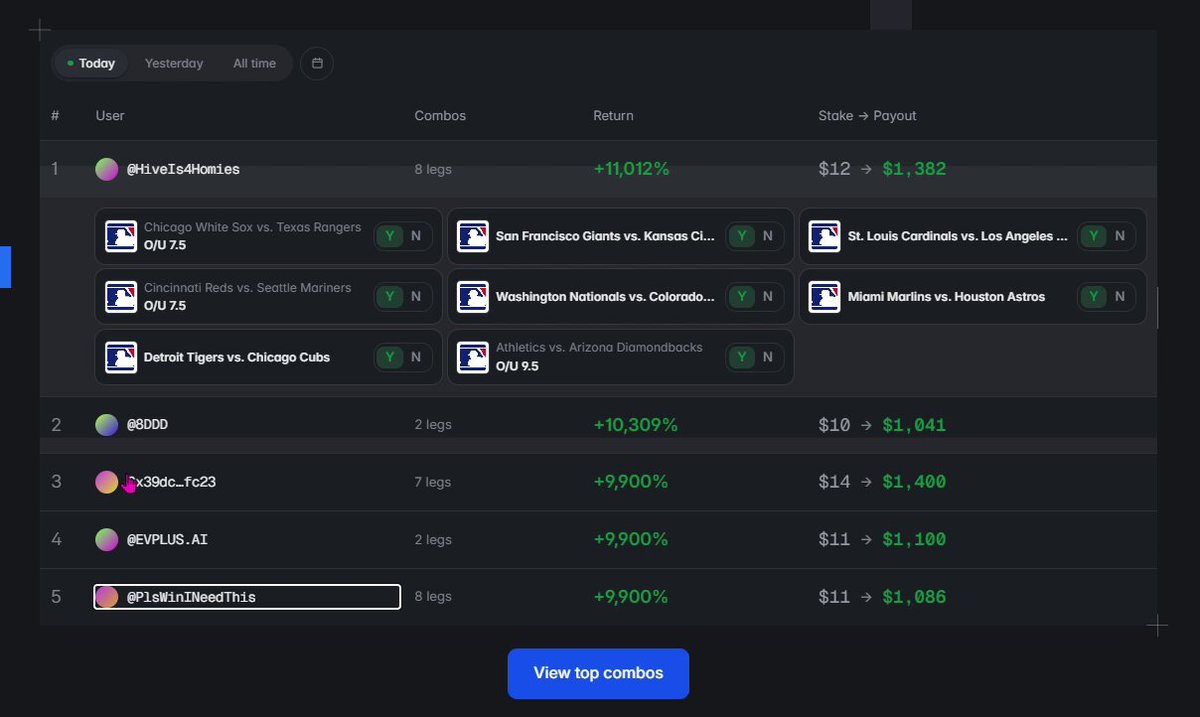
Task: Select N on Reds vs. Mariners card
Action: (x=416, y=296)
